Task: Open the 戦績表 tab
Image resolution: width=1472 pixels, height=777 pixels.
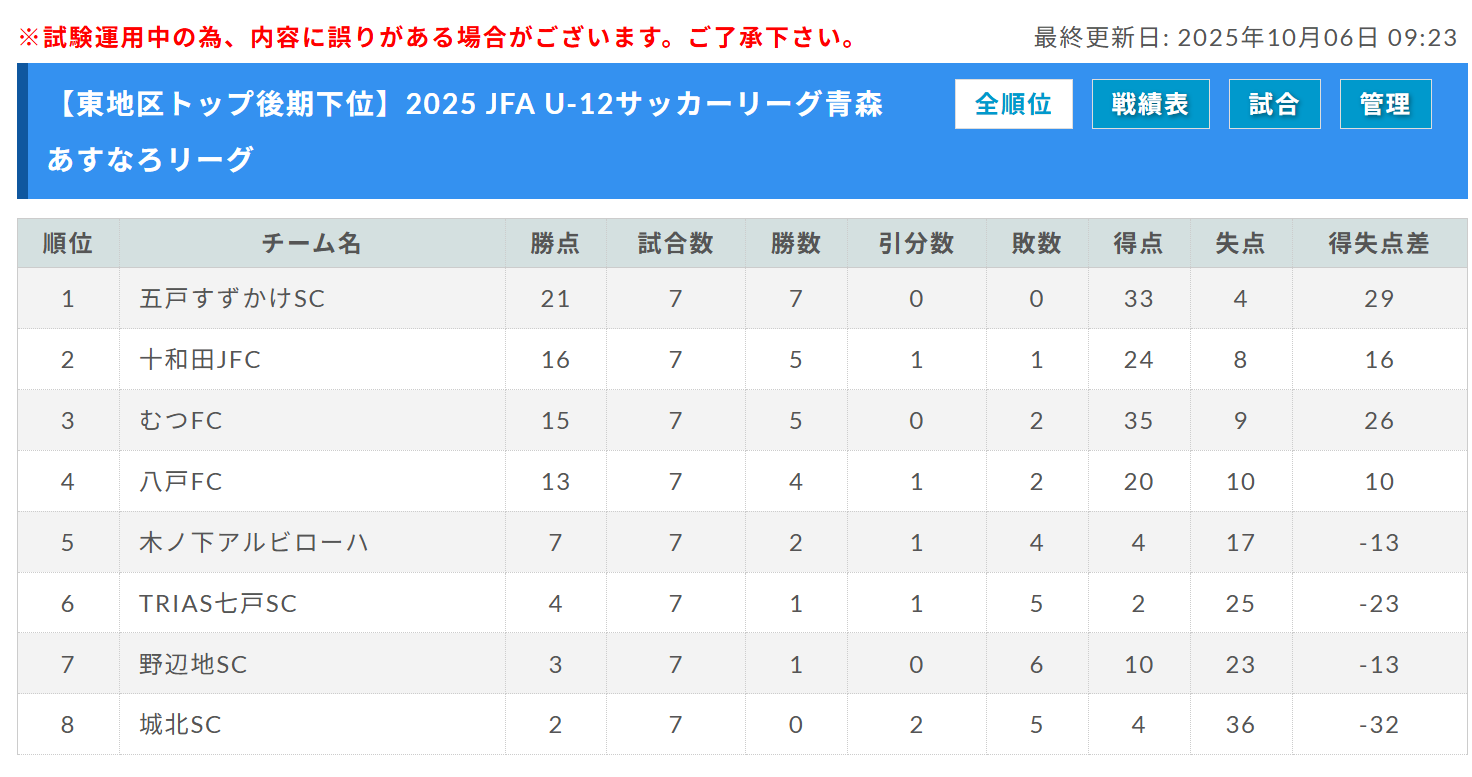Action: click(1150, 104)
